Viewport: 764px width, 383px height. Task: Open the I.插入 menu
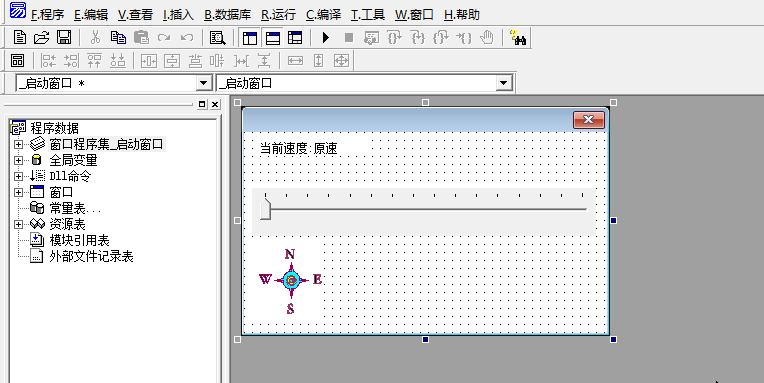(x=178, y=15)
